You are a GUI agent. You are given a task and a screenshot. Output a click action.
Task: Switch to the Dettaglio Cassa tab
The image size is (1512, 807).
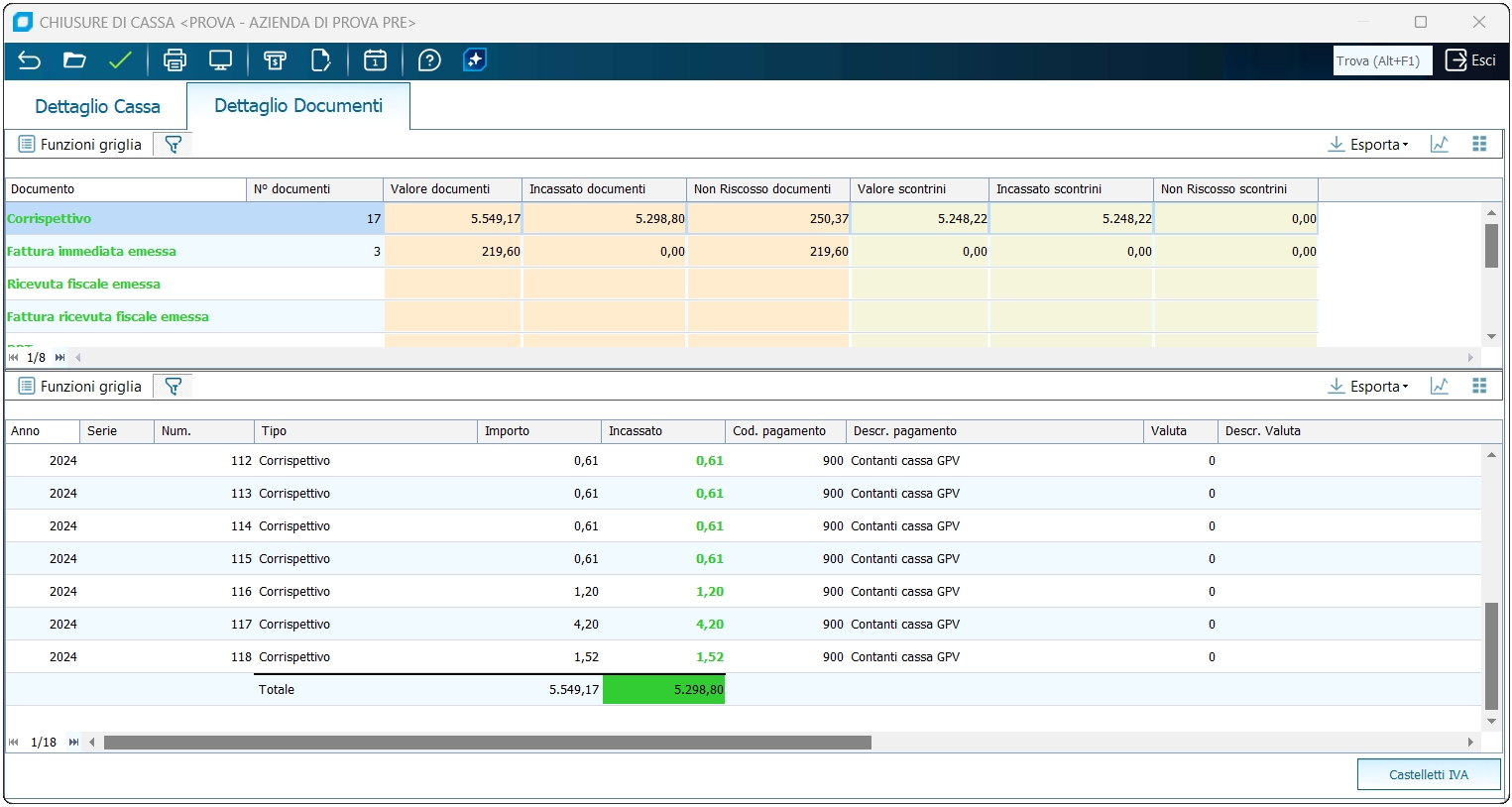point(97,107)
